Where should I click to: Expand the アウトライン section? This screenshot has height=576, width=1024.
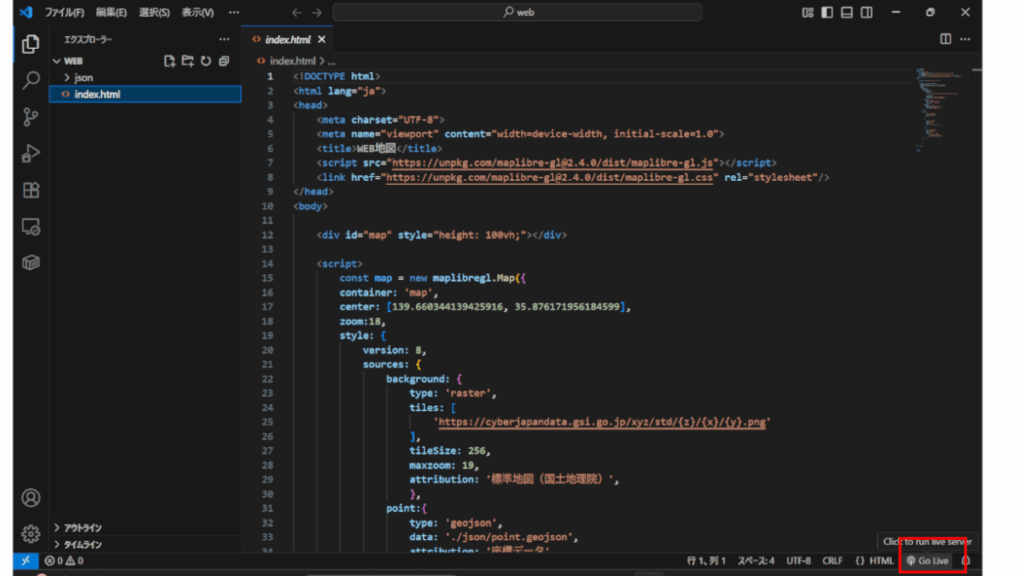click(83, 528)
